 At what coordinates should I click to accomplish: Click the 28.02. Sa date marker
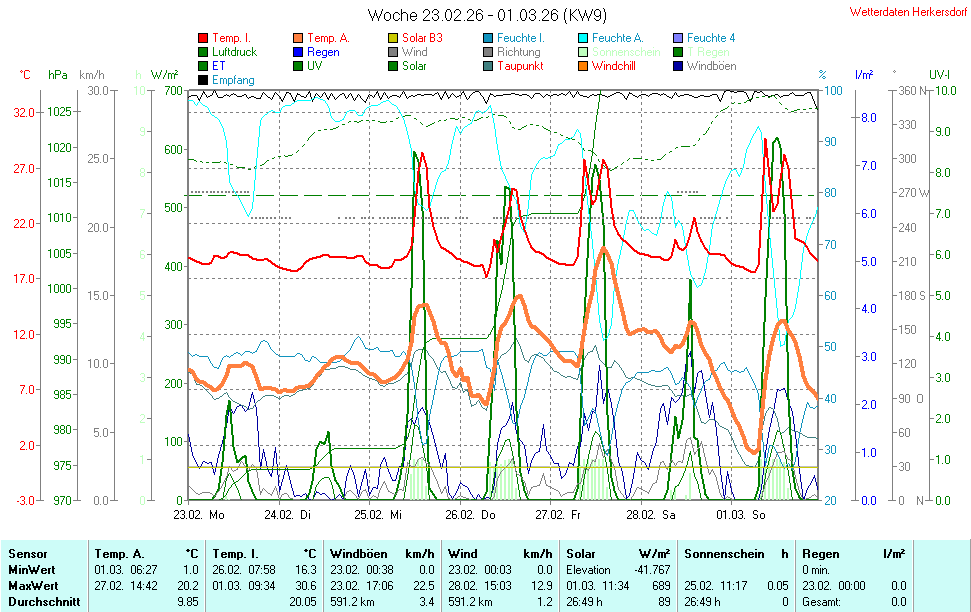coord(651,515)
